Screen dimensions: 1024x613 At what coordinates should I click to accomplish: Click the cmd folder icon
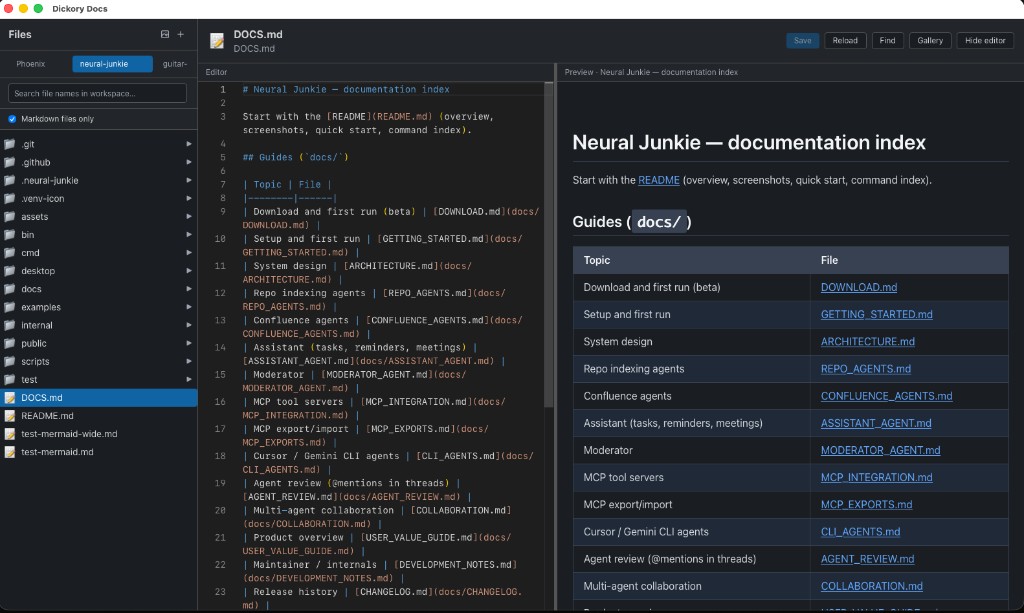(x=10, y=253)
